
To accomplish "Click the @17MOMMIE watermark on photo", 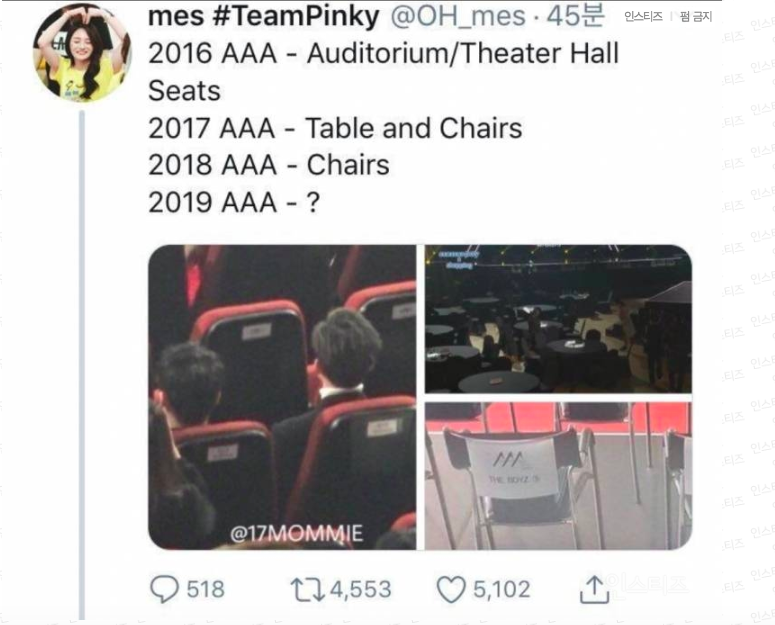I will [x=297, y=534].
